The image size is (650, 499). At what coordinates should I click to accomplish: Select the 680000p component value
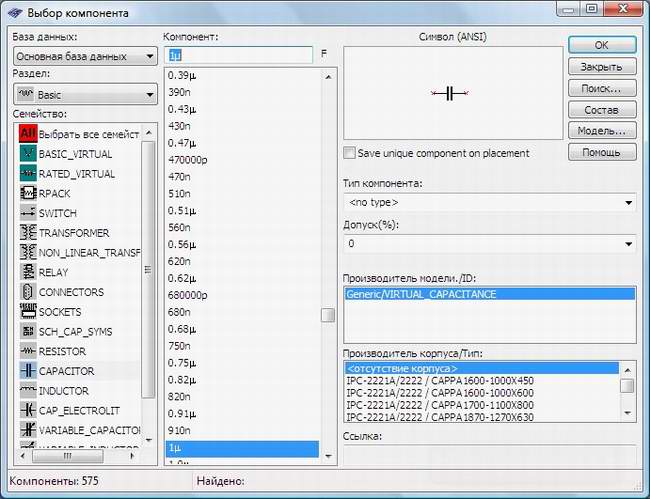[187, 295]
